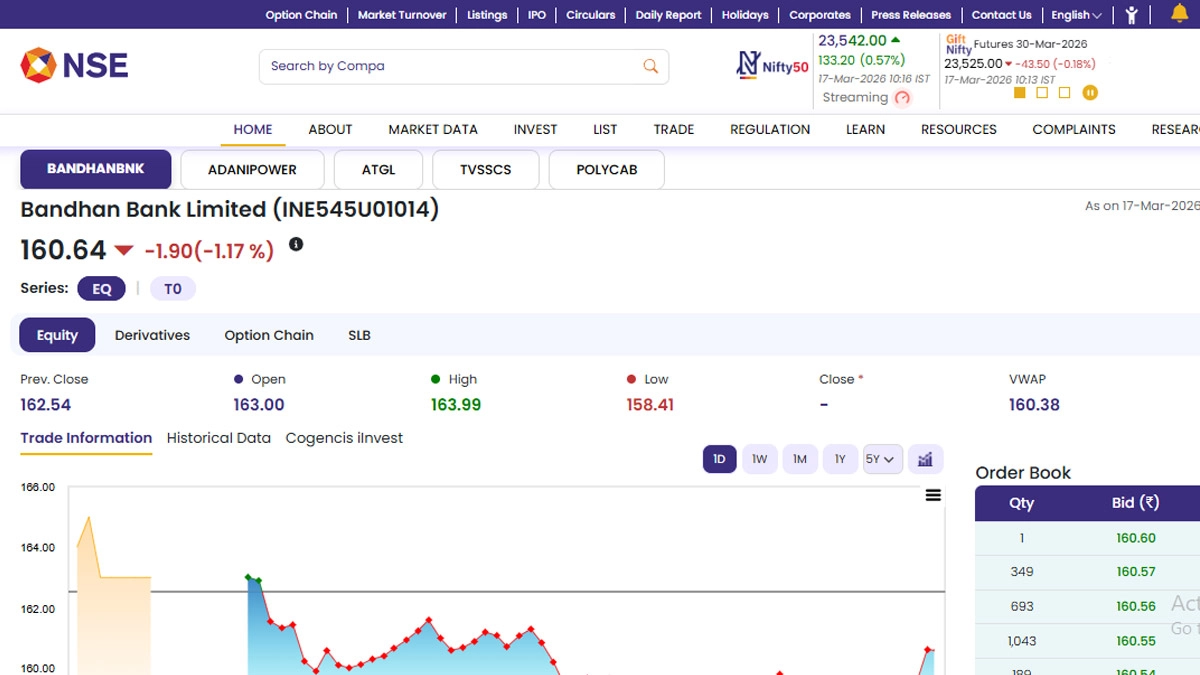1200x675 pixels.
Task: Select the ADANIPOWER stock button
Action: [x=252, y=170]
